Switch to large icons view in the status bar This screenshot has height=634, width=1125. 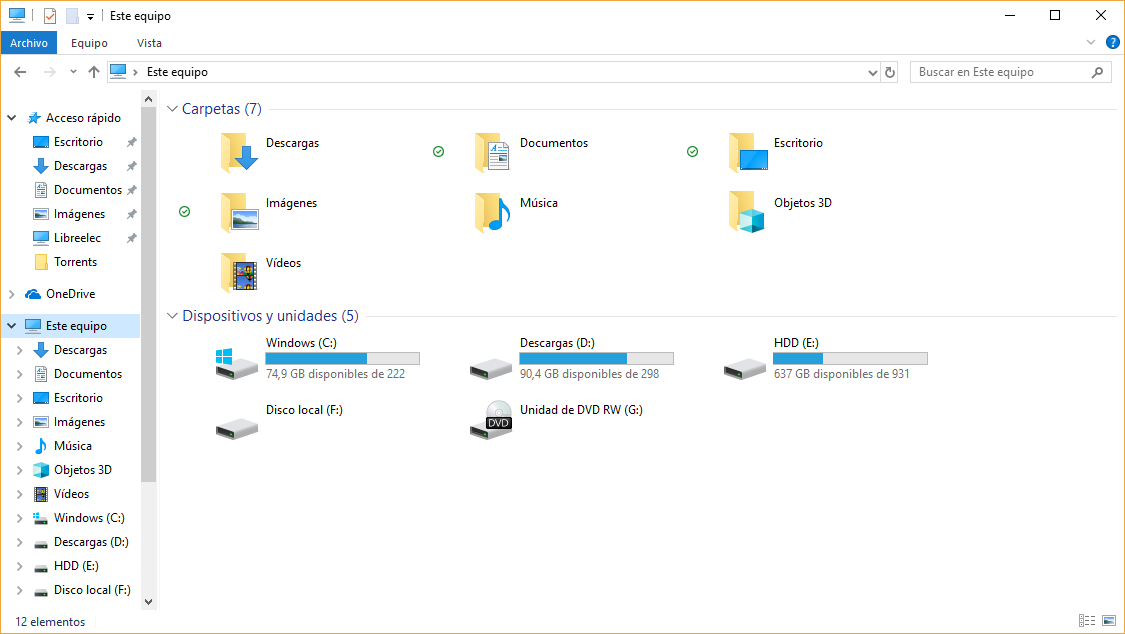(x=1108, y=622)
